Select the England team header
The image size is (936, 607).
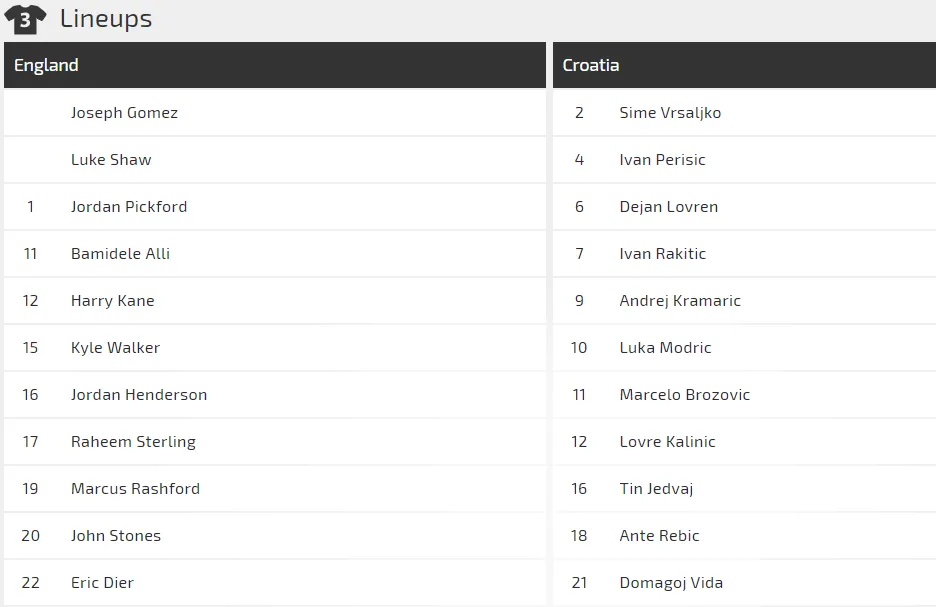click(46, 65)
